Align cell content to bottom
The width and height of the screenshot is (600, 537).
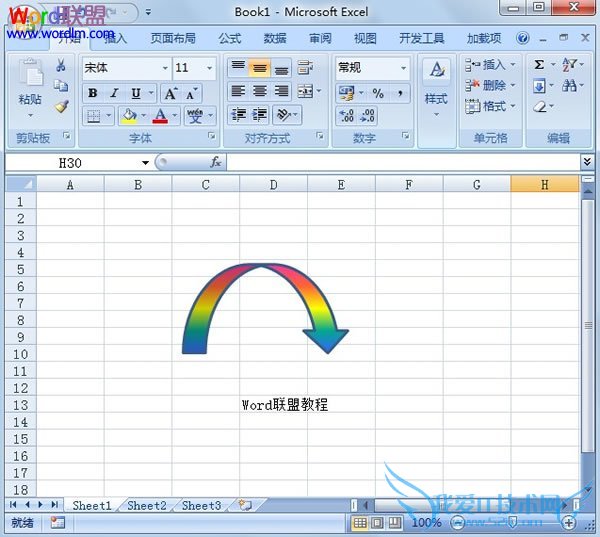[281, 68]
